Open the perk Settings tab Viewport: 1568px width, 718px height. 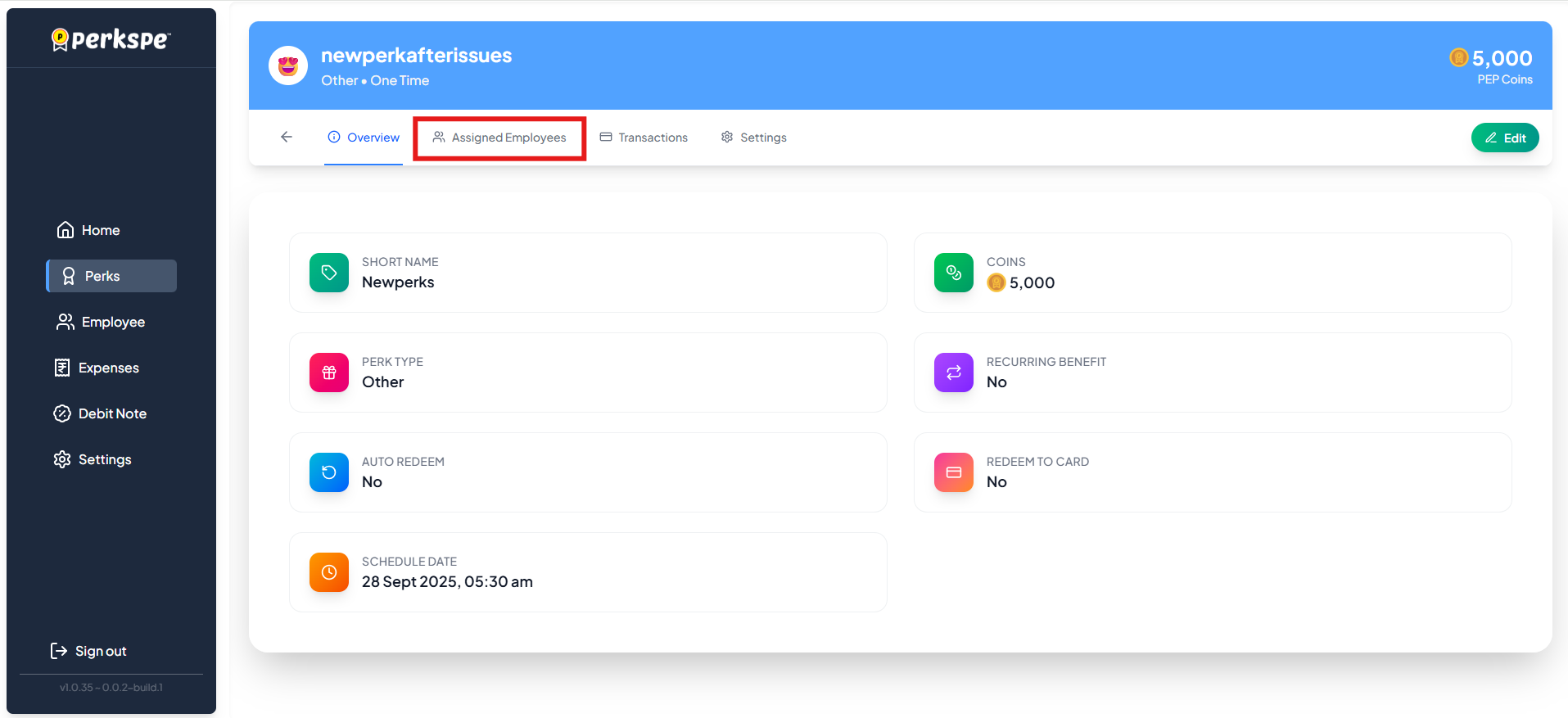pyautogui.click(x=753, y=138)
